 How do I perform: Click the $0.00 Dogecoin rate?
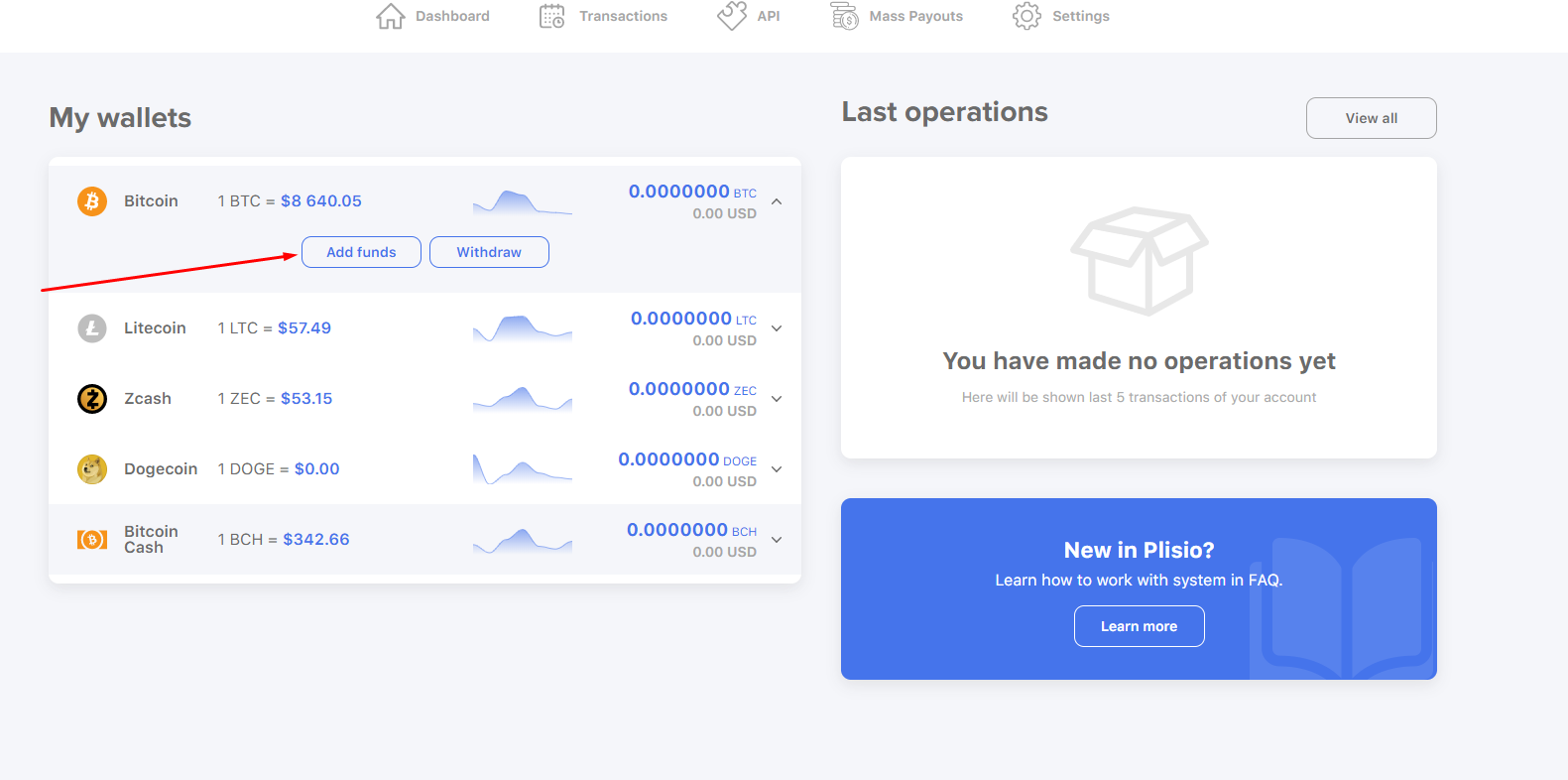point(317,469)
